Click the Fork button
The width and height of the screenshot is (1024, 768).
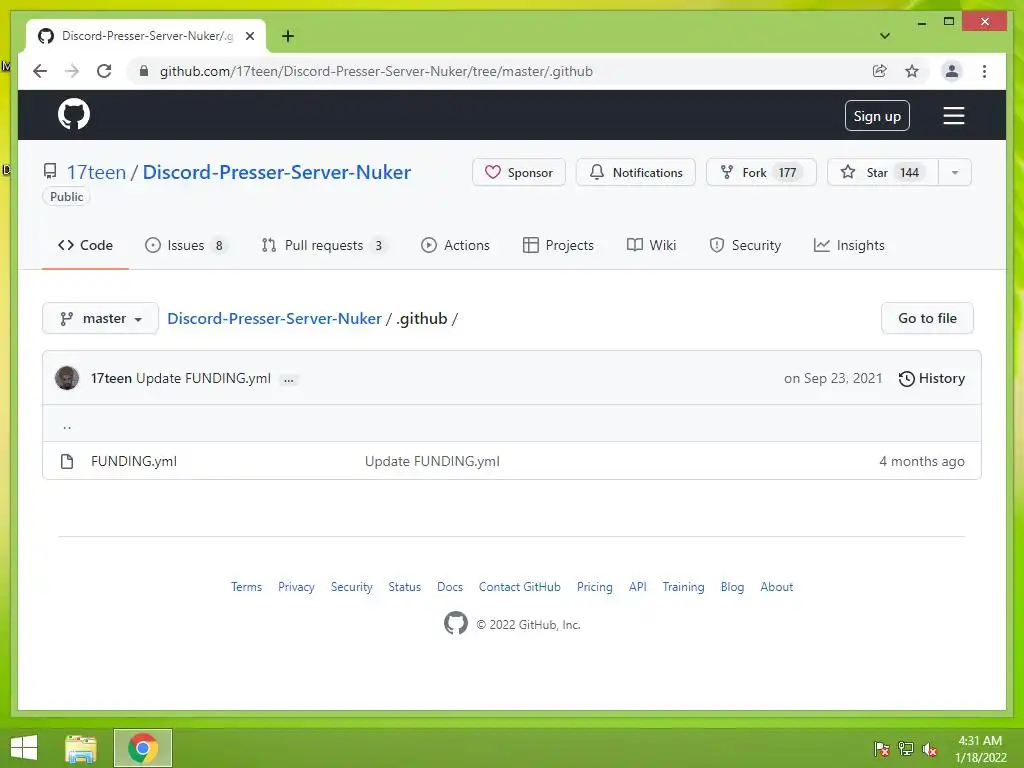tap(761, 172)
